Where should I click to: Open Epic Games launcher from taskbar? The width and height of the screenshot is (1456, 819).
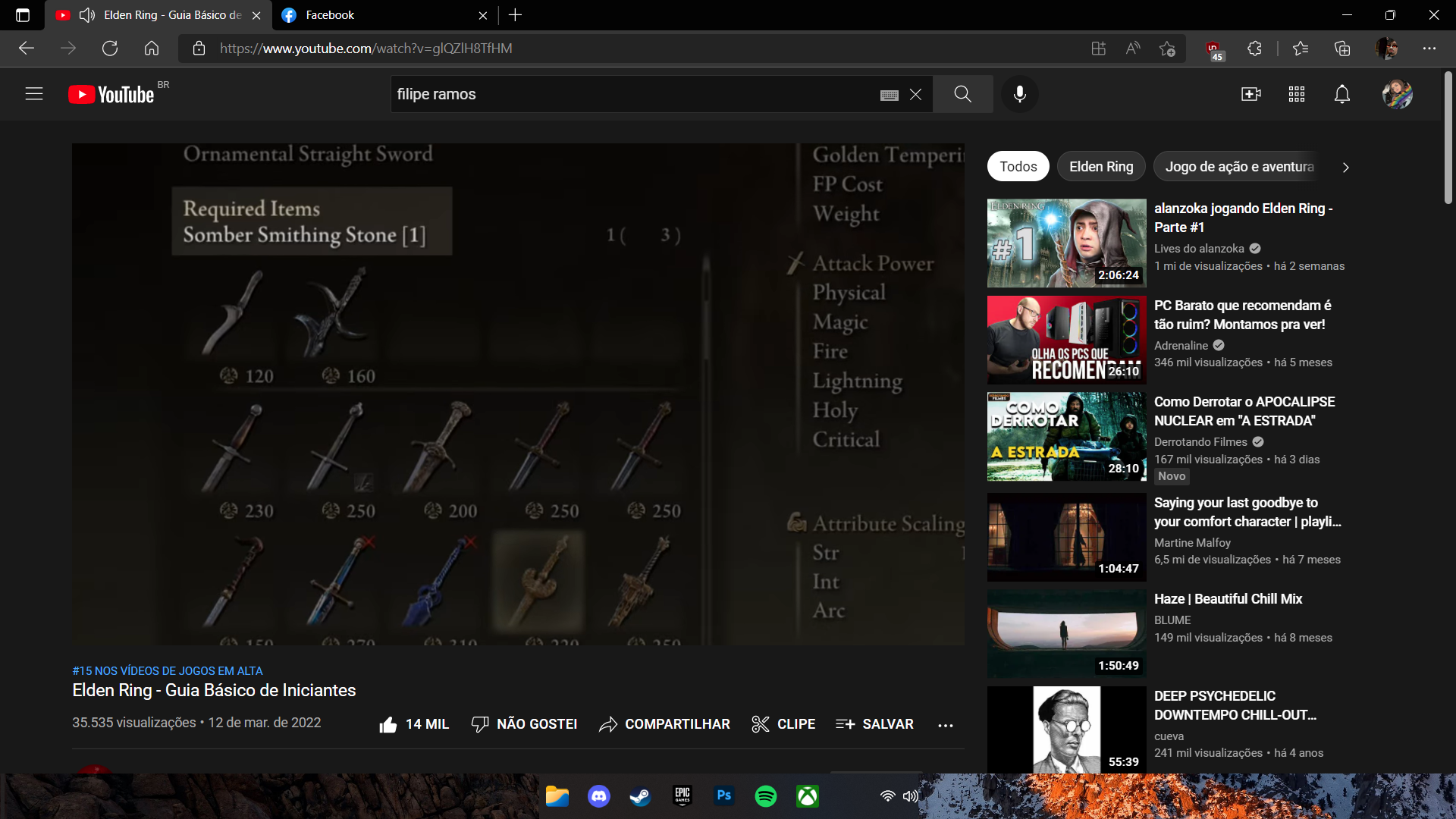coord(682,795)
